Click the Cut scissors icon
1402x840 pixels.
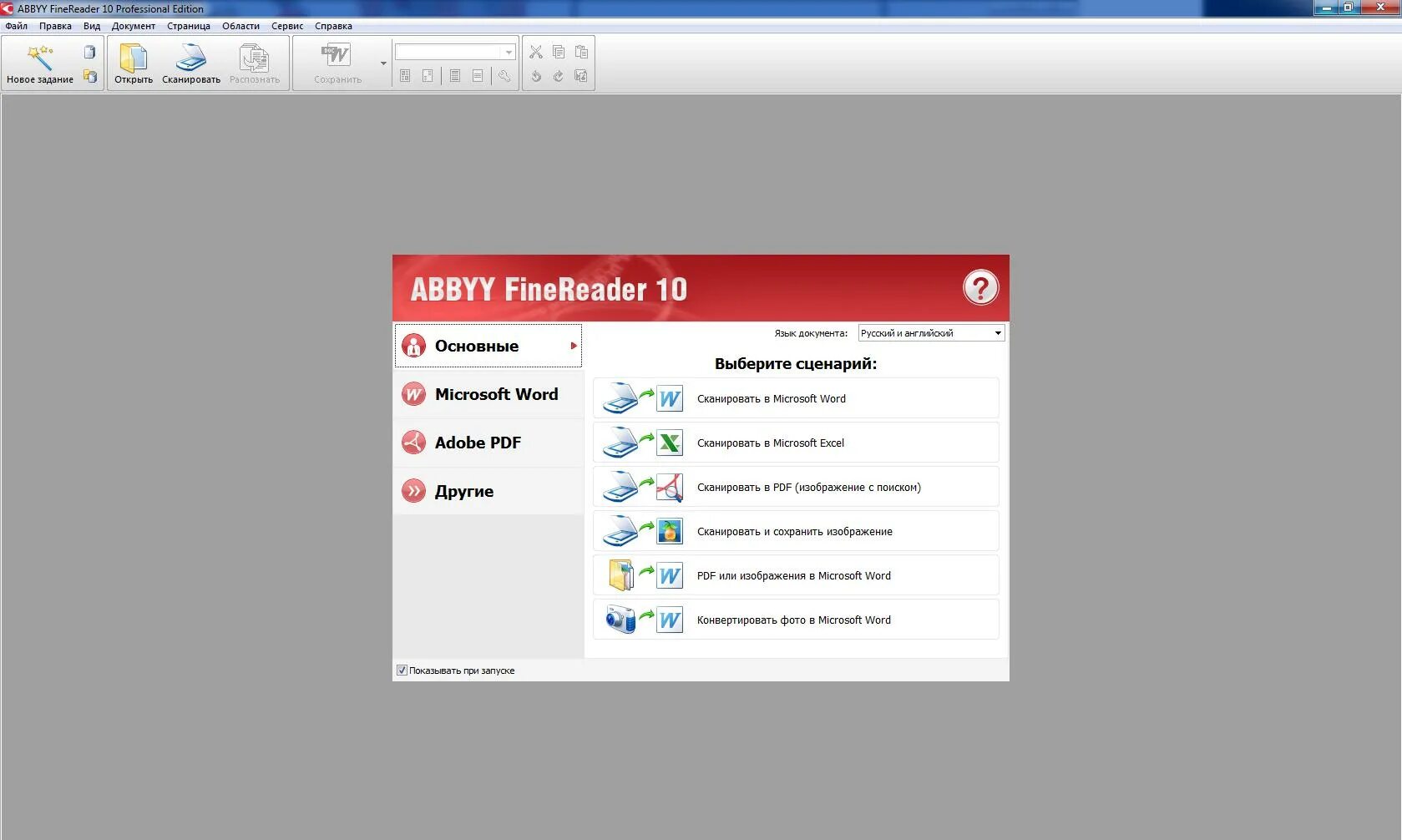[x=536, y=52]
